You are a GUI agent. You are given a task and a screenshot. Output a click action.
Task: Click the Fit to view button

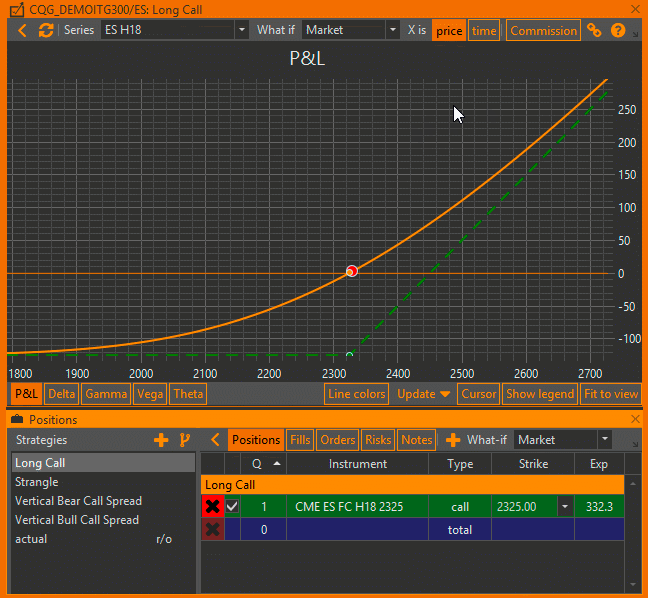click(611, 394)
